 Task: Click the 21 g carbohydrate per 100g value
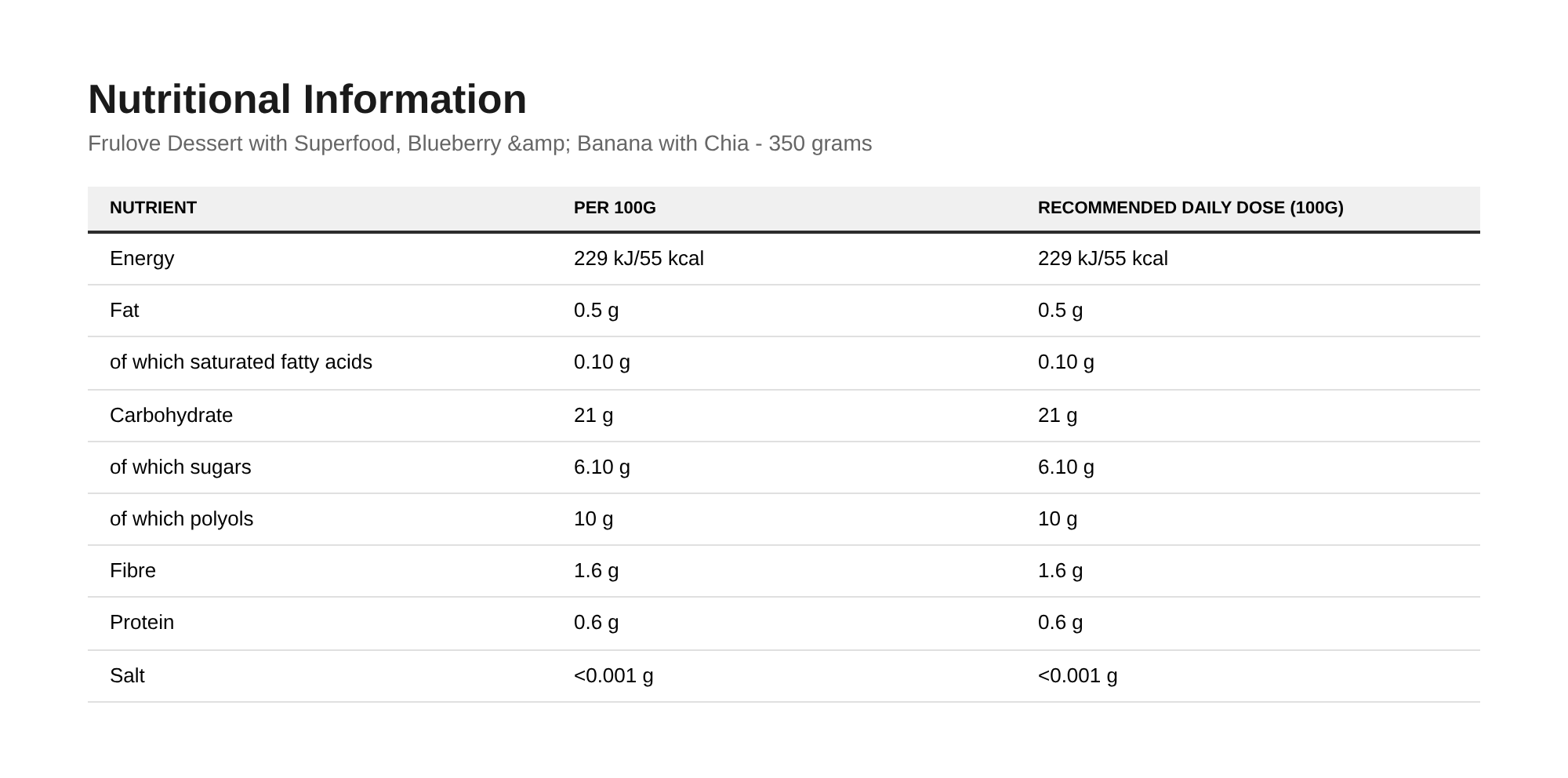tap(593, 416)
